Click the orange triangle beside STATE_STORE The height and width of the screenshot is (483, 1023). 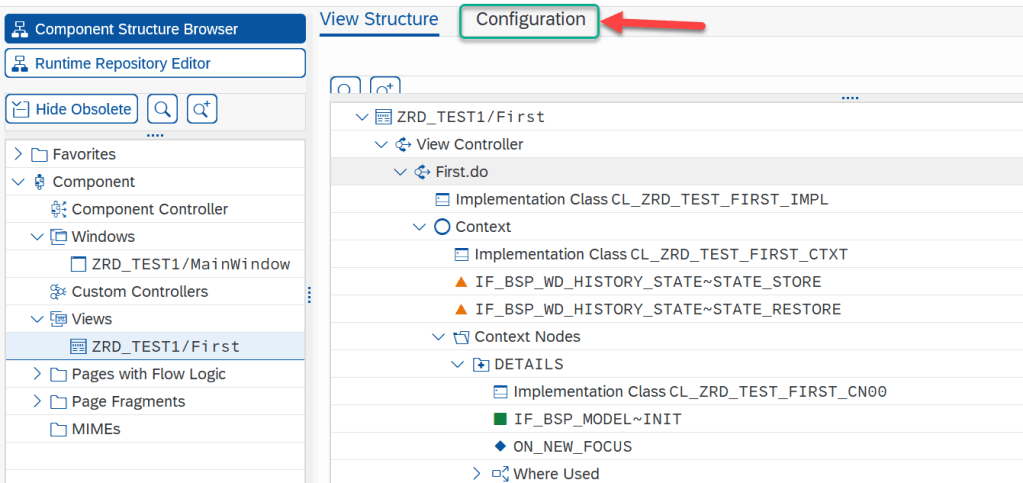pyautogui.click(x=461, y=282)
